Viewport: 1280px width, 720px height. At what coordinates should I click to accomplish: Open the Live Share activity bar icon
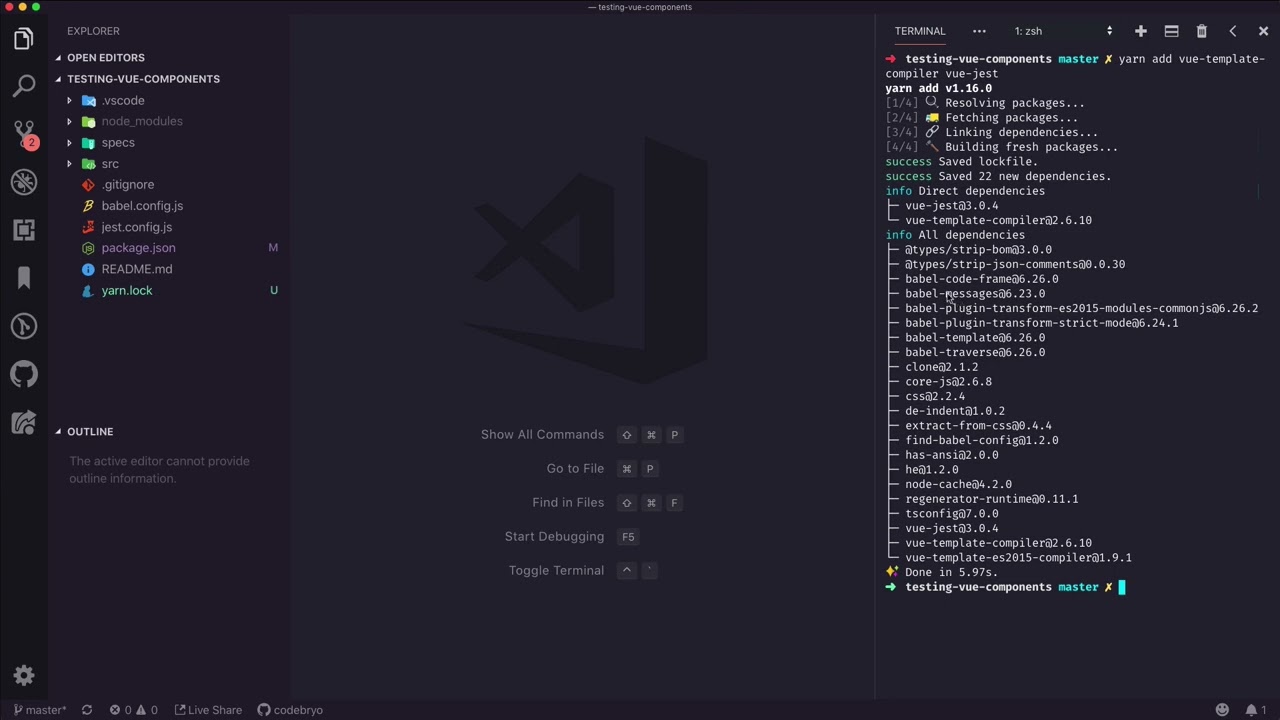[24, 422]
